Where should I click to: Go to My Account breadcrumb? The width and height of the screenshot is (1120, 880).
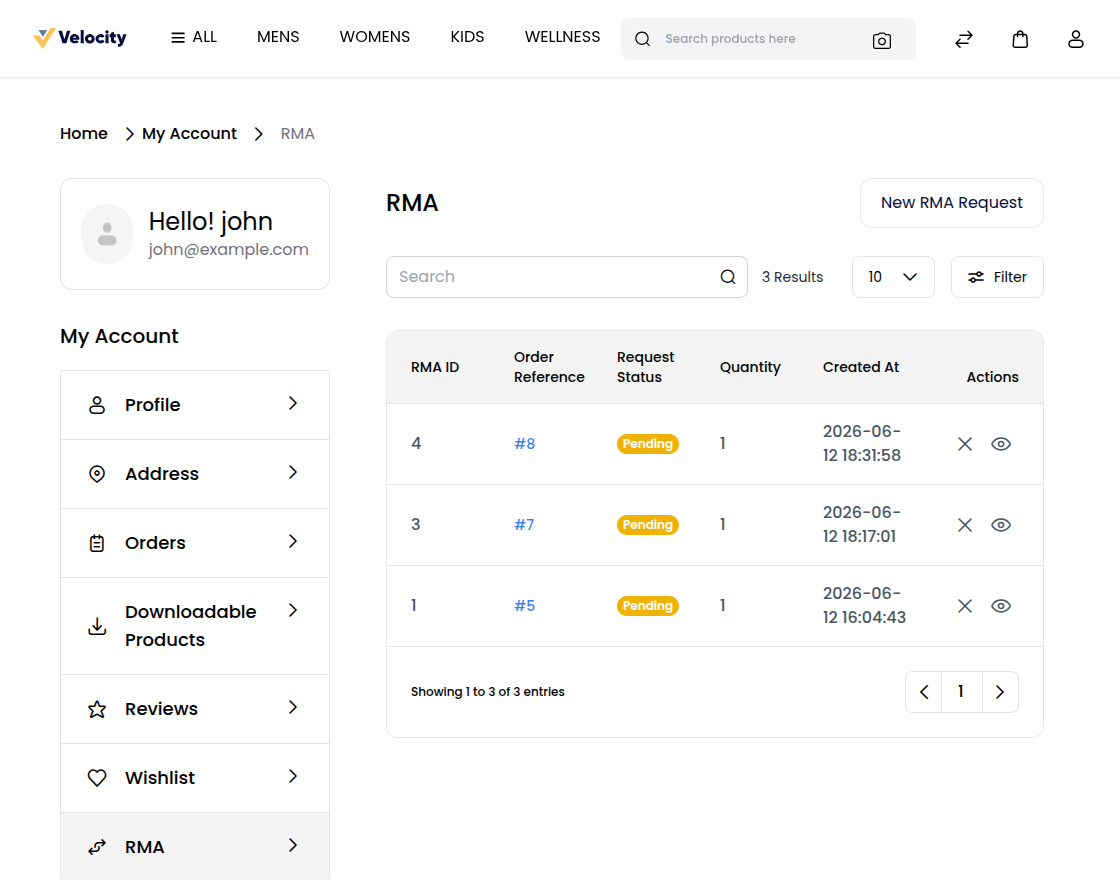pos(189,134)
